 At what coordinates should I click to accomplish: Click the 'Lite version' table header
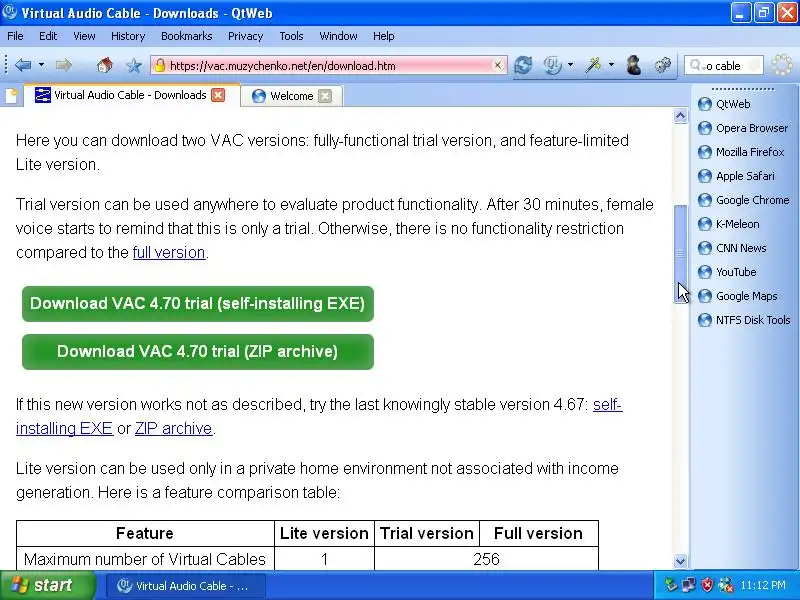coord(324,533)
